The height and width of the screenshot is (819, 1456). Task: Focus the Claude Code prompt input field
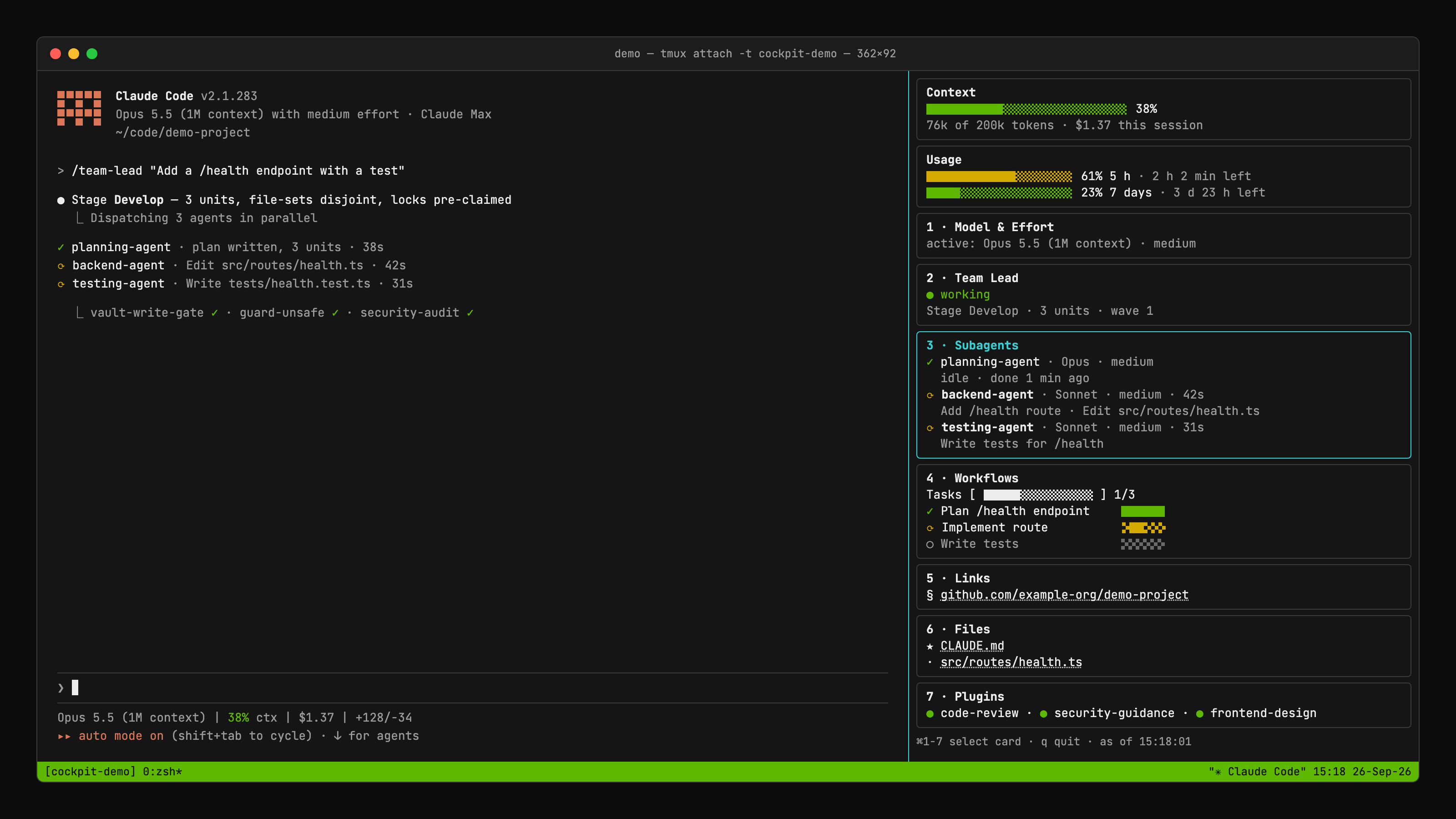[x=473, y=688]
